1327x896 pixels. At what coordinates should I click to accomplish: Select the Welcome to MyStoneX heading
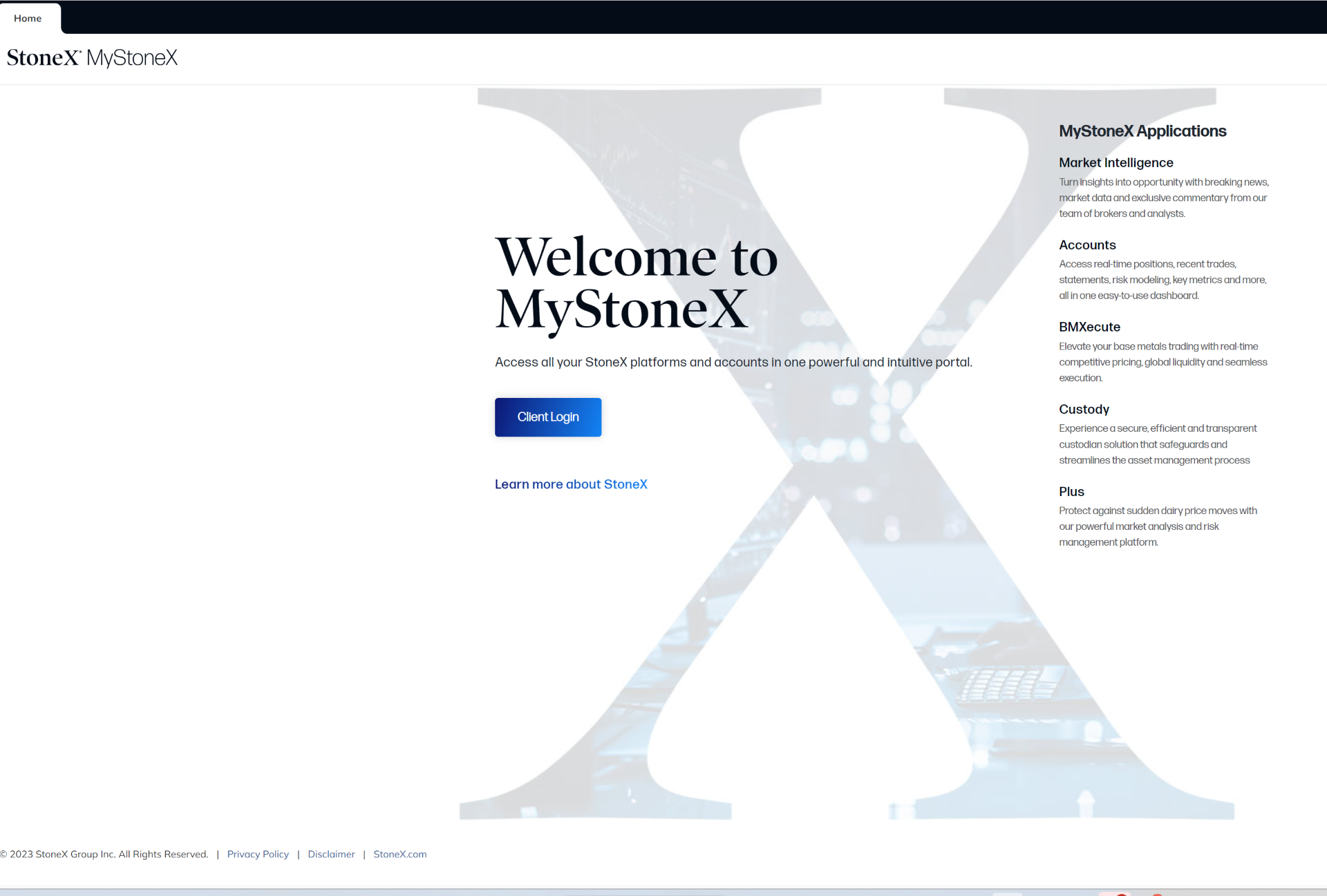click(636, 283)
